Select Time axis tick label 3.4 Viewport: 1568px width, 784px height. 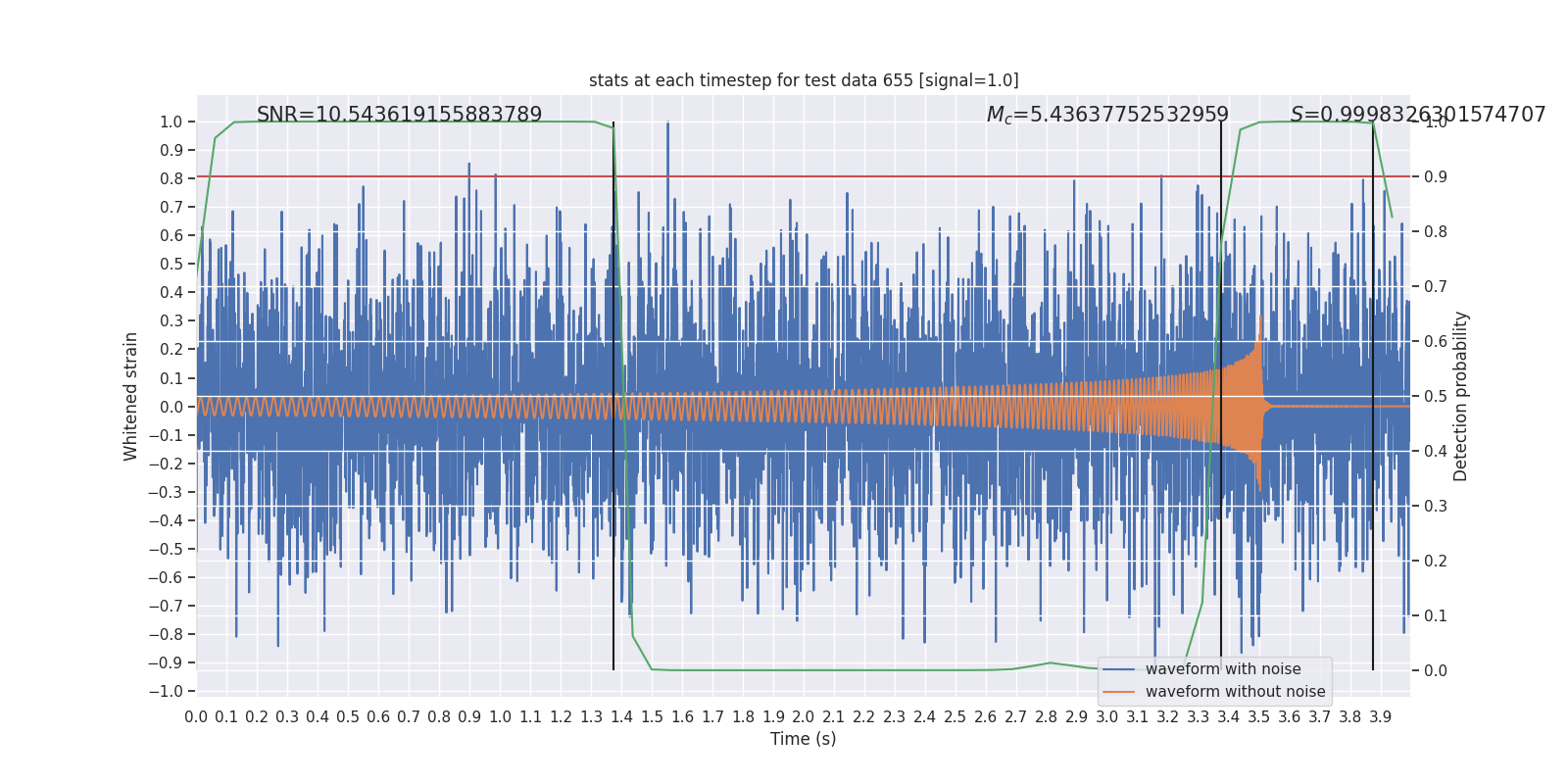point(1229,717)
